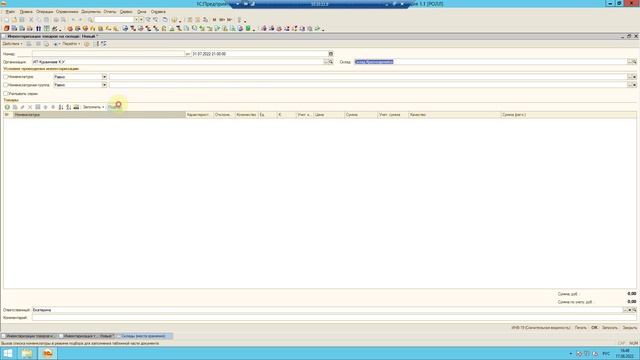640x360 pixels.
Task: Open the Равно dropdown in the Номенклатура row
Action: point(104,77)
